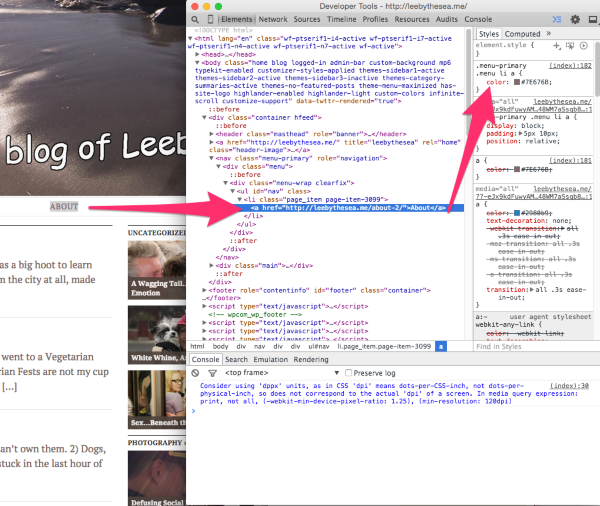Screen dimensions: 600x506
Task: Open DevTools settings gear
Action: pos(575,19)
